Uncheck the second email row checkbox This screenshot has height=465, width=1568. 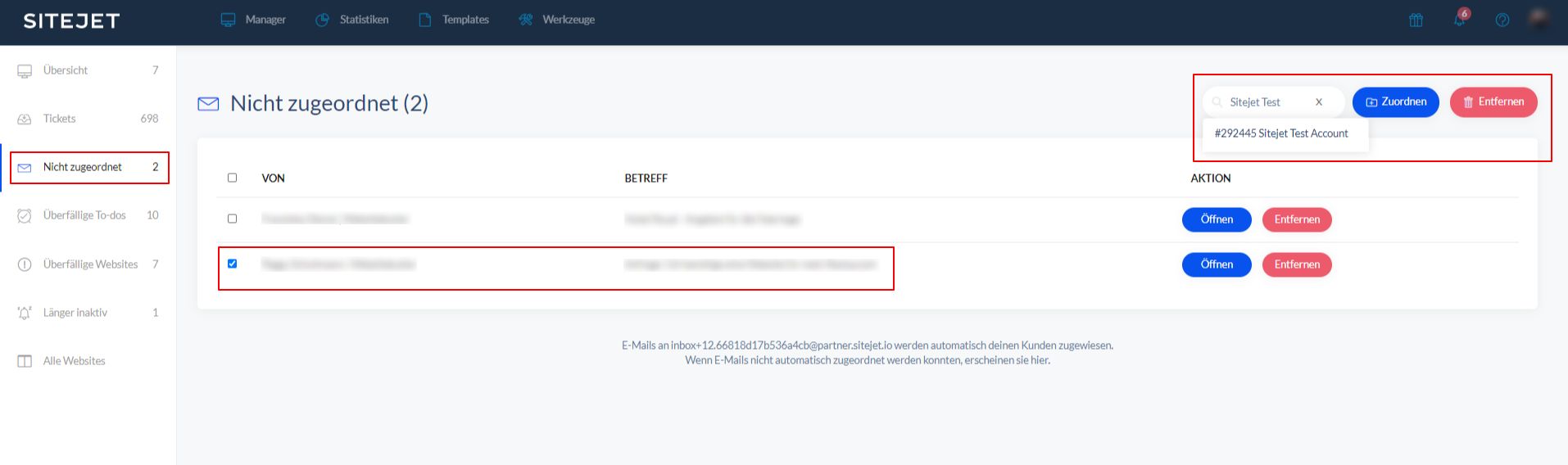tap(232, 264)
